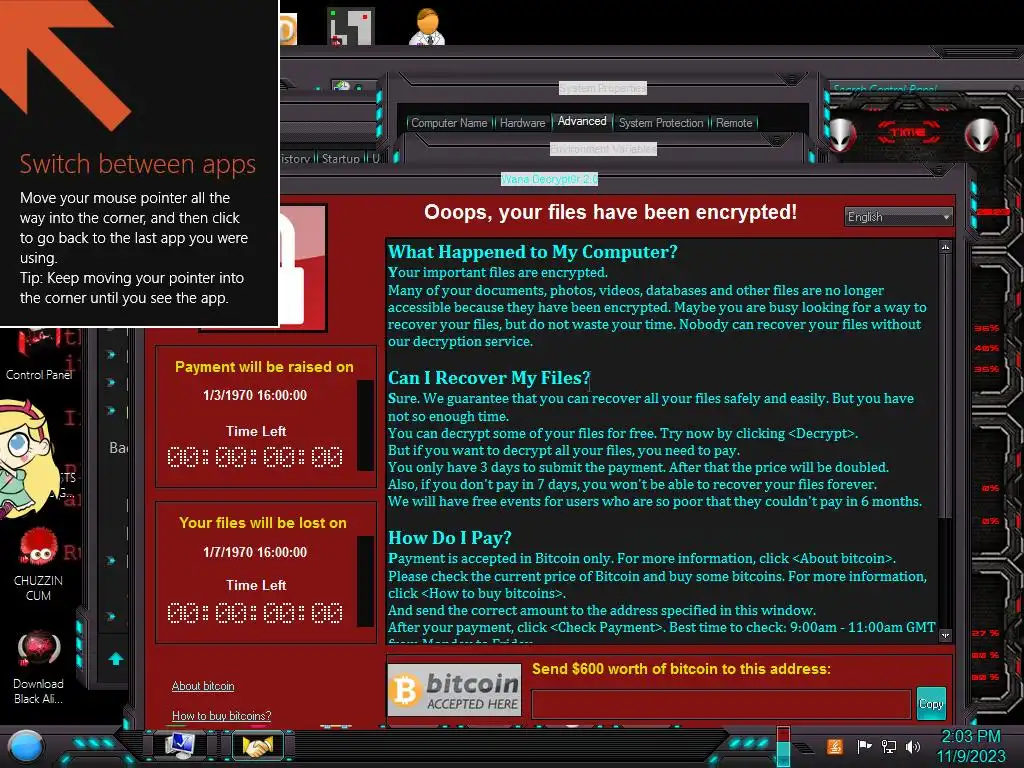Open the Start orb on the taskbar
Image resolution: width=1024 pixels, height=768 pixels.
26,746
